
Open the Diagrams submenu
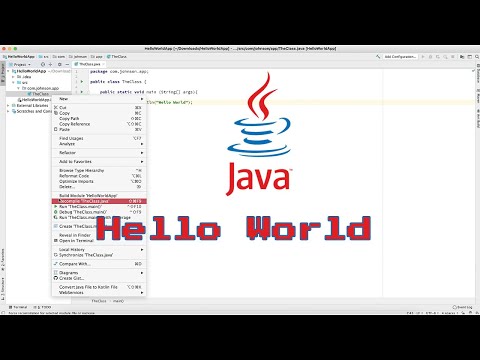pos(99,273)
